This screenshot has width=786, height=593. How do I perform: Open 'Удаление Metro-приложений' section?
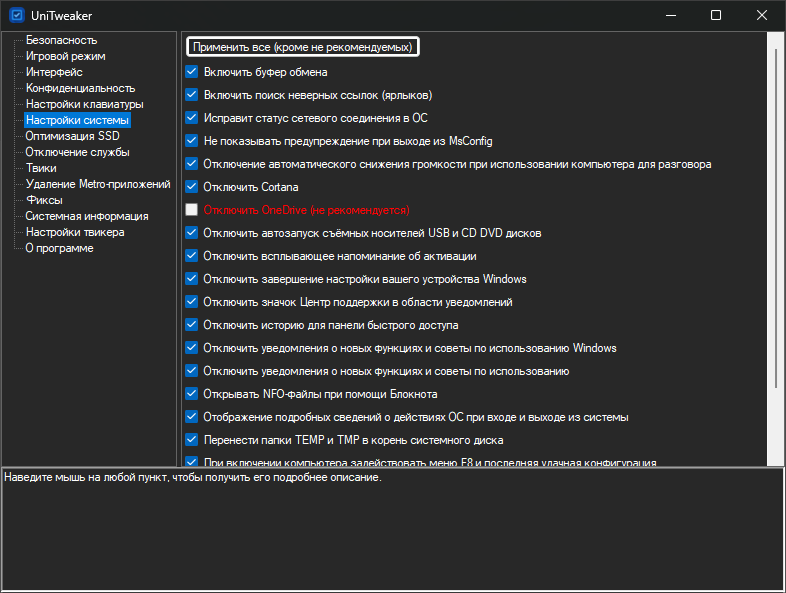[97, 184]
